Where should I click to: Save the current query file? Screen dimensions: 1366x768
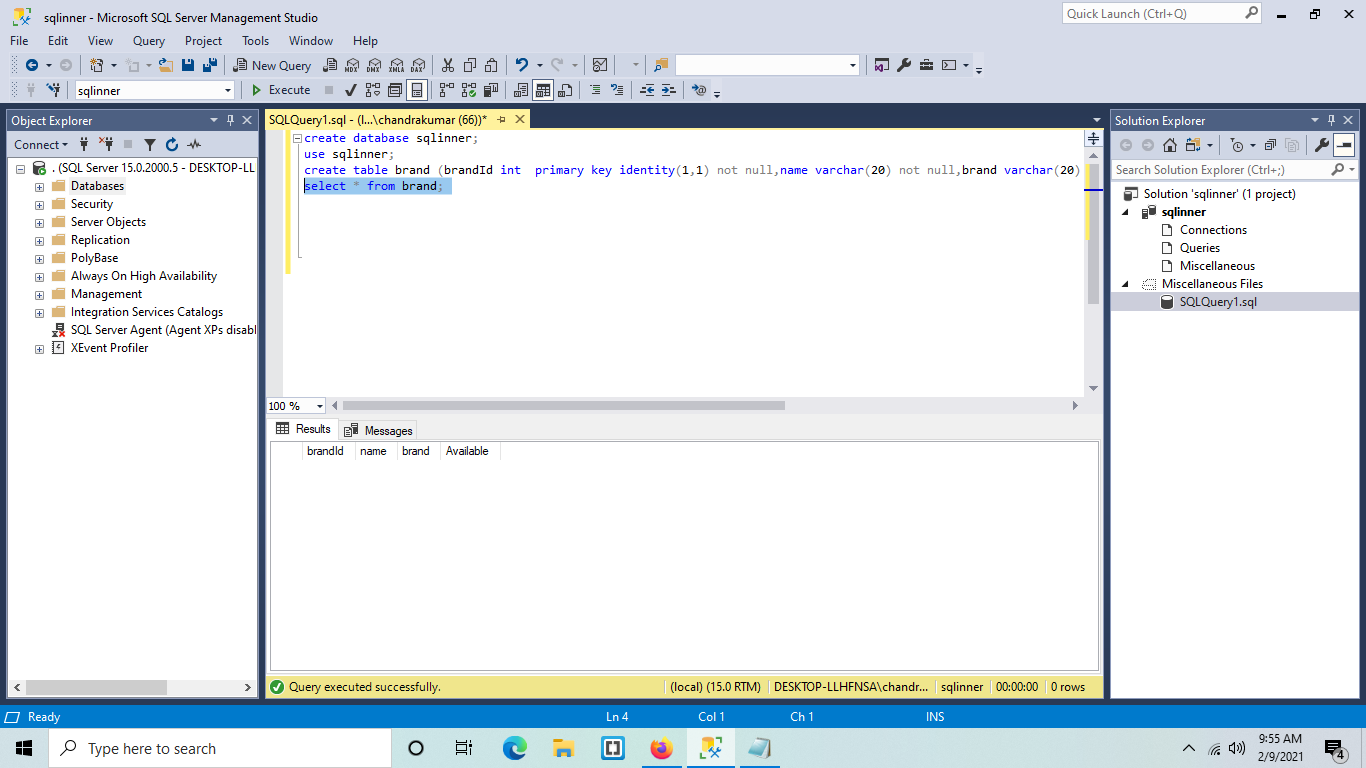pos(188,65)
